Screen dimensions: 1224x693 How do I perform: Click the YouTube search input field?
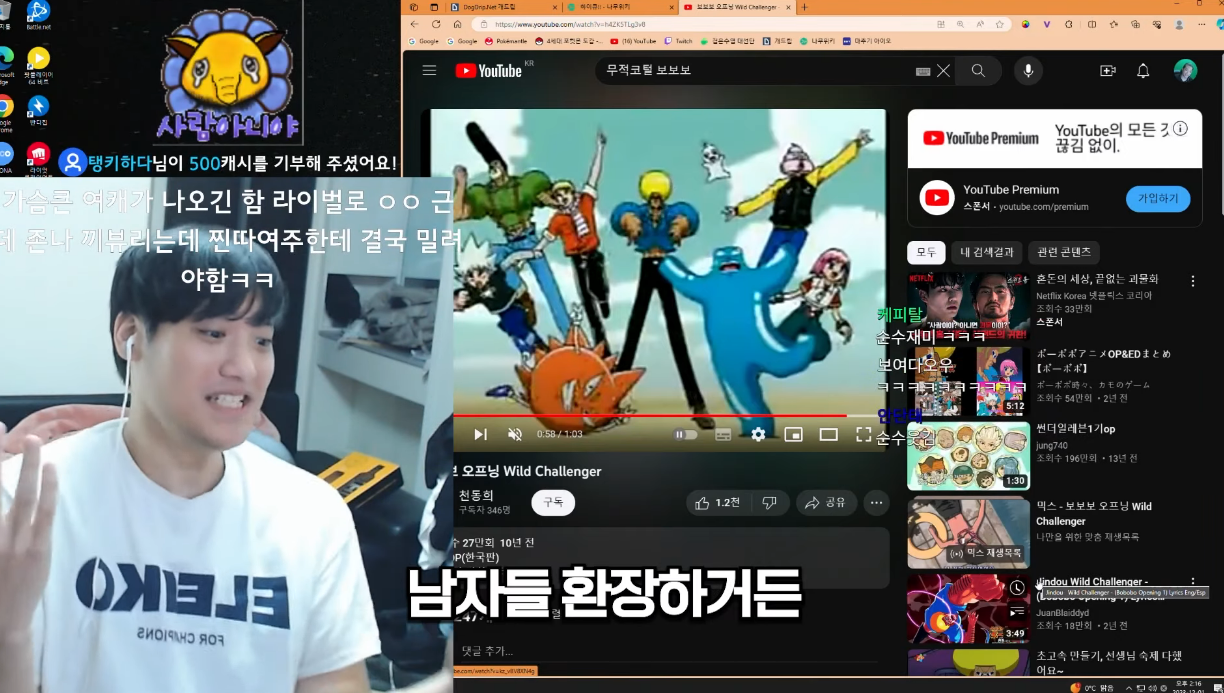pyautogui.click(x=755, y=71)
